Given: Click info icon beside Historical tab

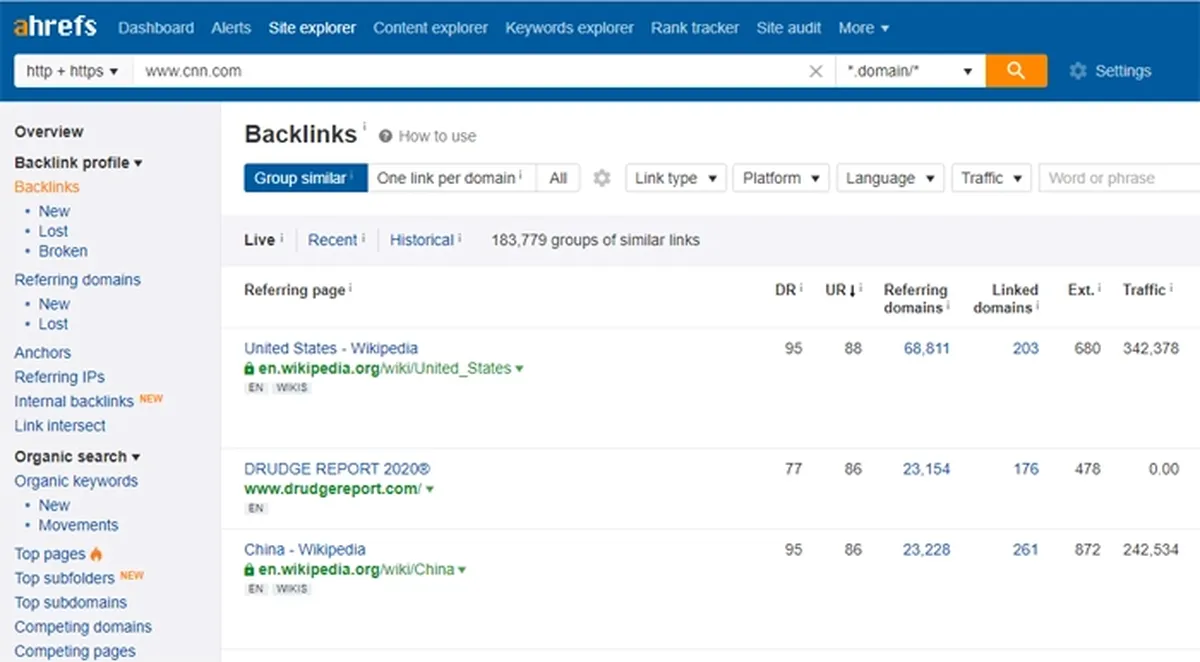Looking at the screenshot, I should [x=459, y=238].
